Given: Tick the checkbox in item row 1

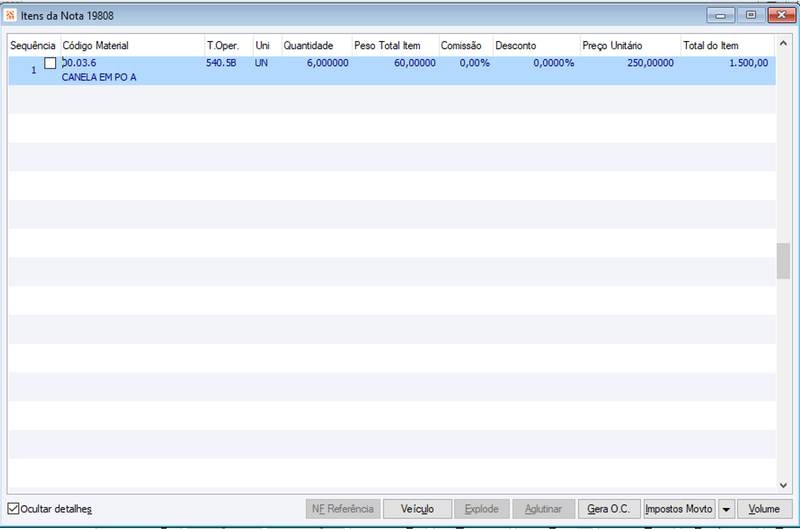Looking at the screenshot, I should pyautogui.click(x=50, y=63).
